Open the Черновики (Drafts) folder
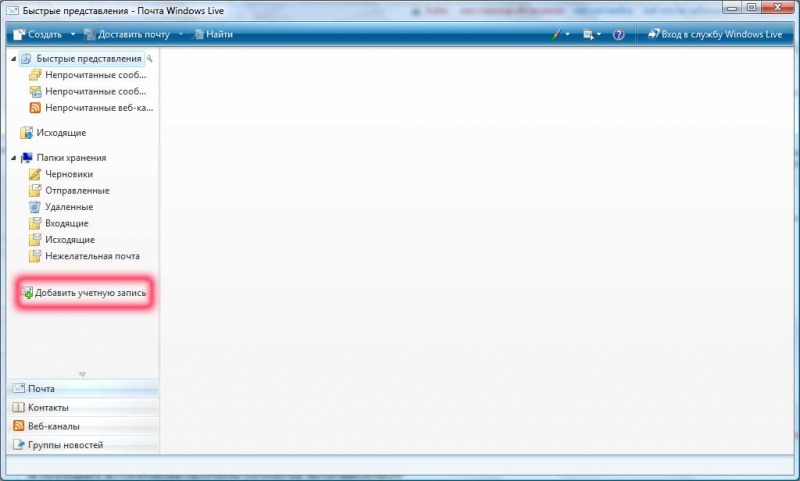The image size is (800, 481). [69, 174]
